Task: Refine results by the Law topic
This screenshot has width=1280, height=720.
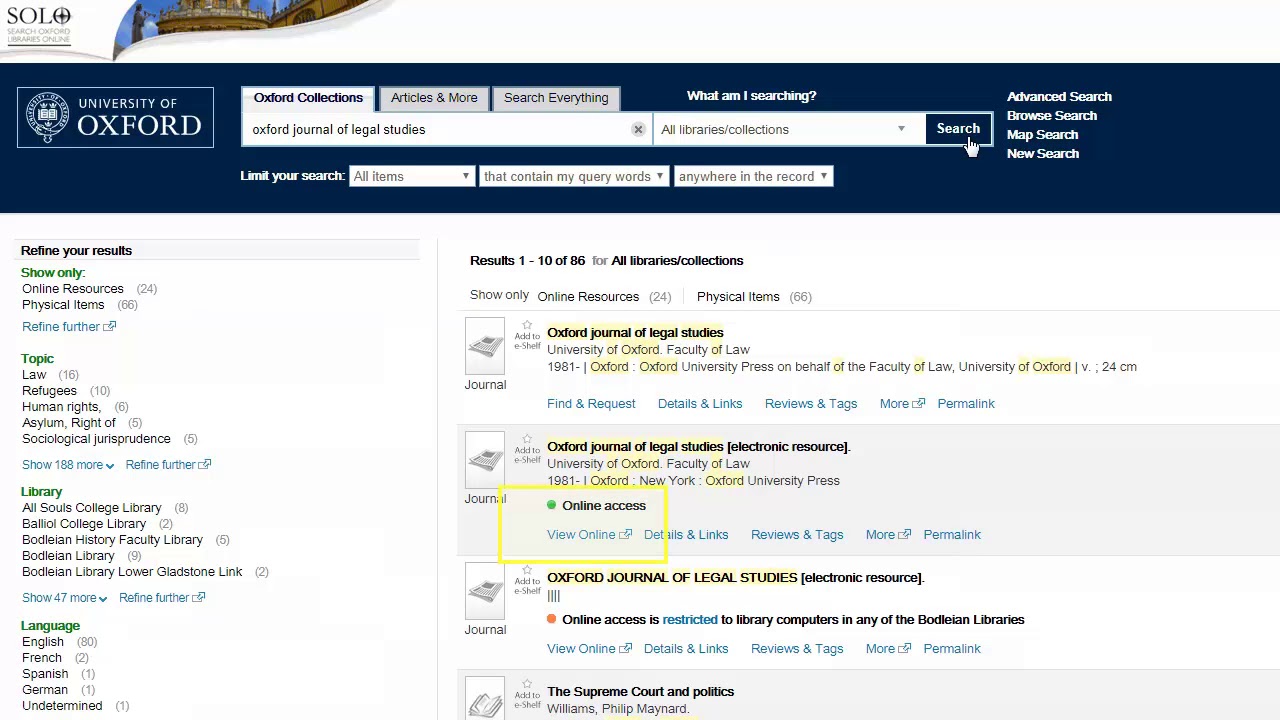Action: [34, 375]
